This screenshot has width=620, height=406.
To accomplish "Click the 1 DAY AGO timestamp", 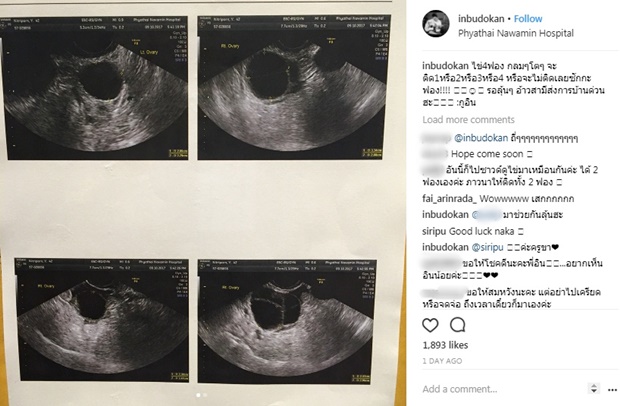I will click(442, 361).
